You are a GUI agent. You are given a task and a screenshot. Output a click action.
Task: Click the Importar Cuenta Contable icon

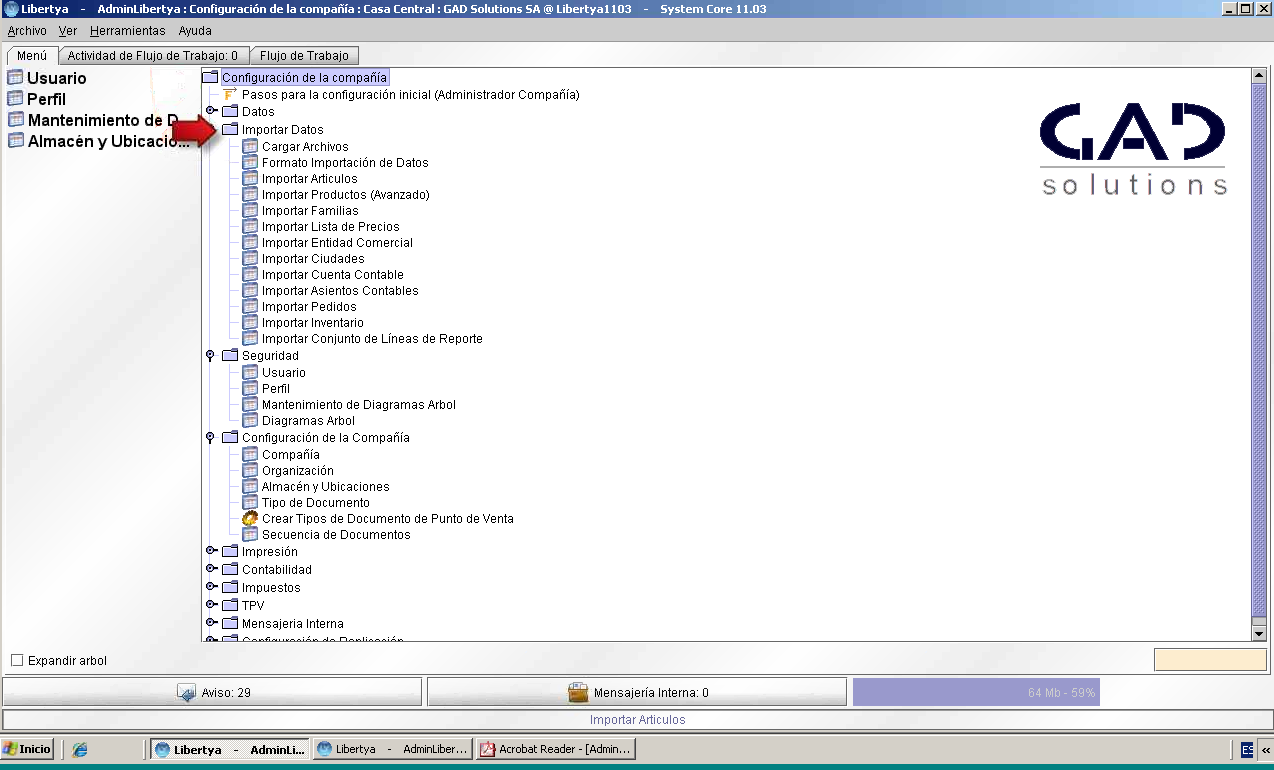coord(250,275)
